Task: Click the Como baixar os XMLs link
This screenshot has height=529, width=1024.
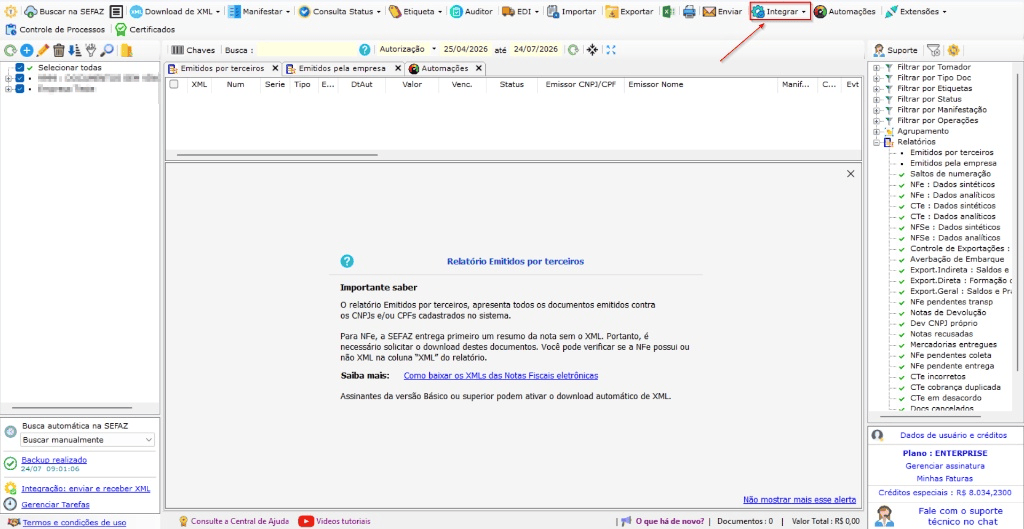Action: coord(501,376)
